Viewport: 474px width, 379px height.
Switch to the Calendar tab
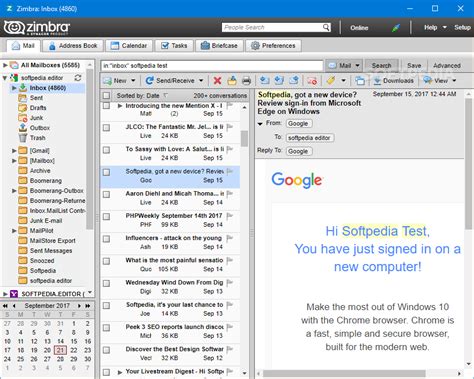pos(129,46)
